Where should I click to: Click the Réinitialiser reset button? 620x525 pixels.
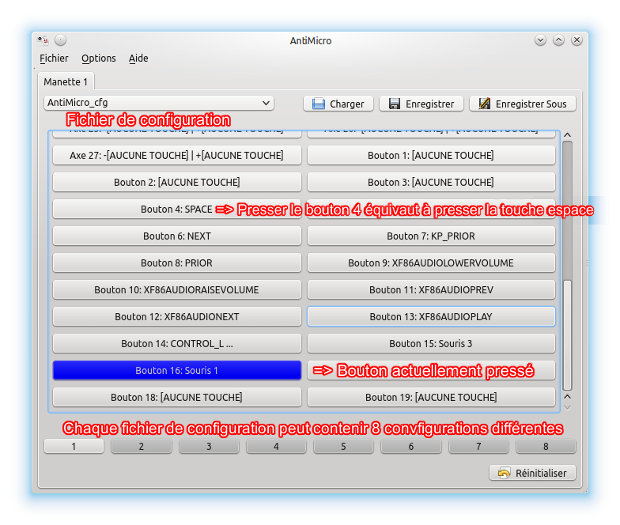point(533,473)
